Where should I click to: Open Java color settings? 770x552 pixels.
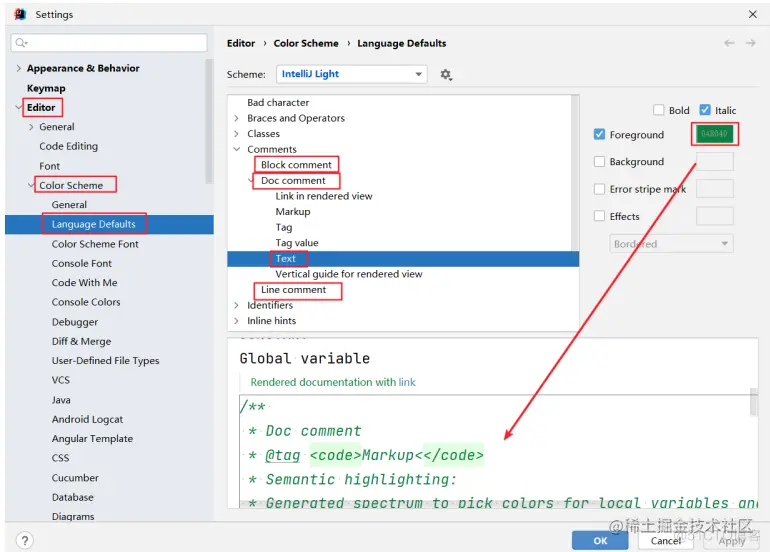(61, 400)
